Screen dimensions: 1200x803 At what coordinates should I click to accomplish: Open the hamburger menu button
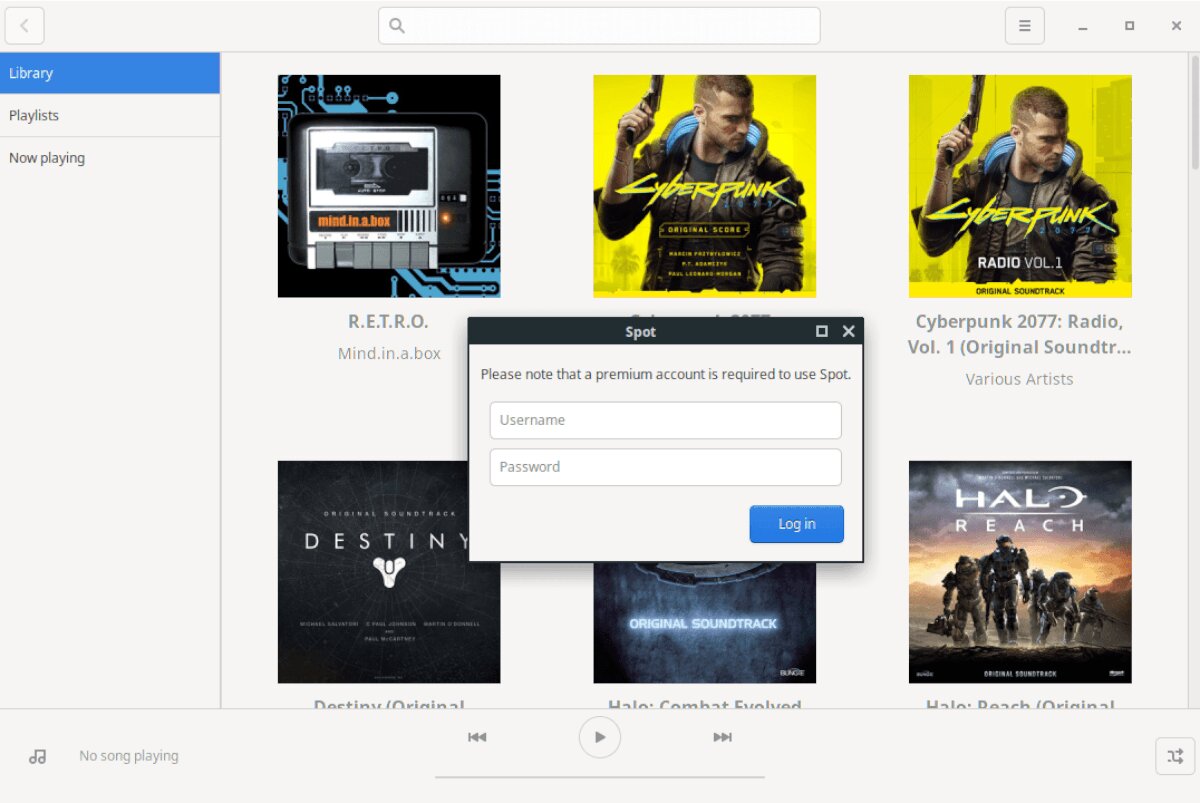point(1024,26)
